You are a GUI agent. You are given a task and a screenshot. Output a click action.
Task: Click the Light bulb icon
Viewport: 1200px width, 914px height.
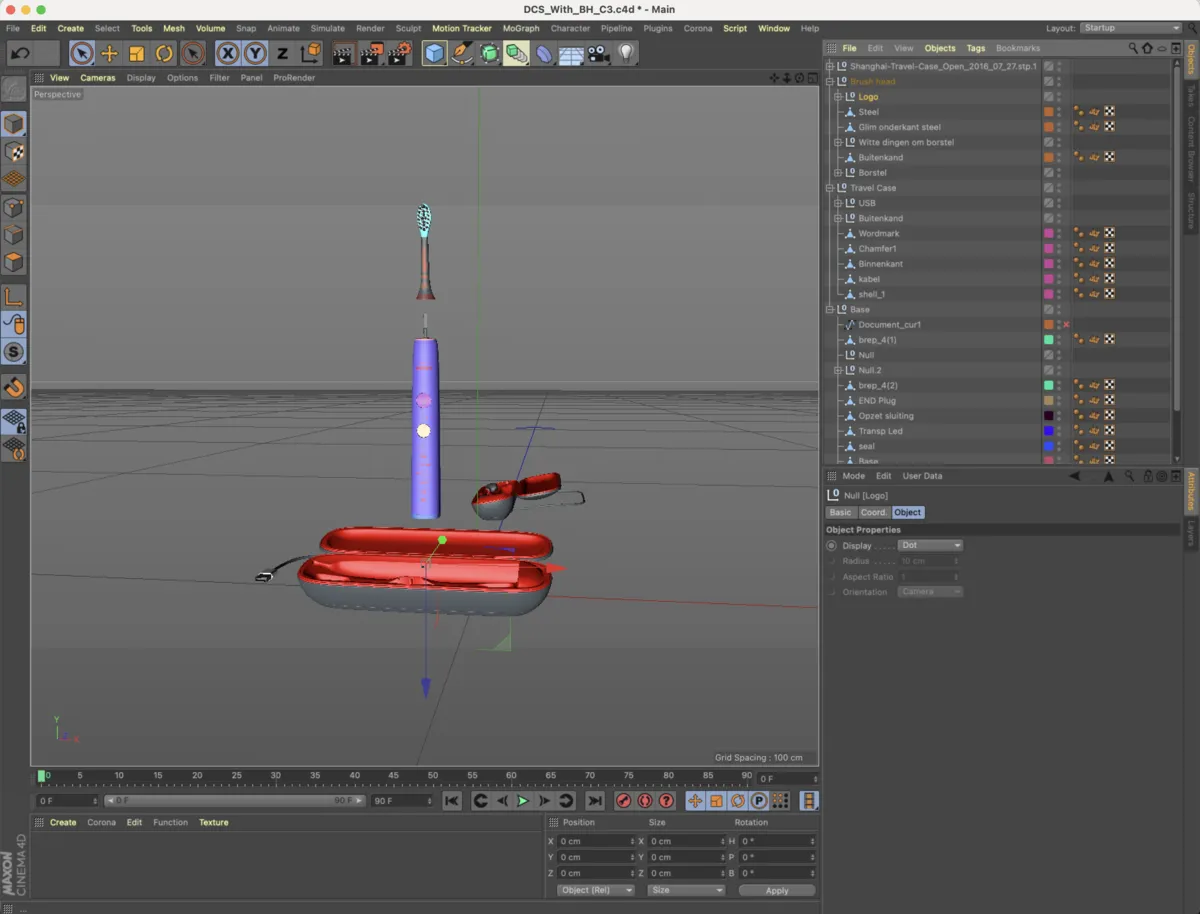[x=626, y=54]
